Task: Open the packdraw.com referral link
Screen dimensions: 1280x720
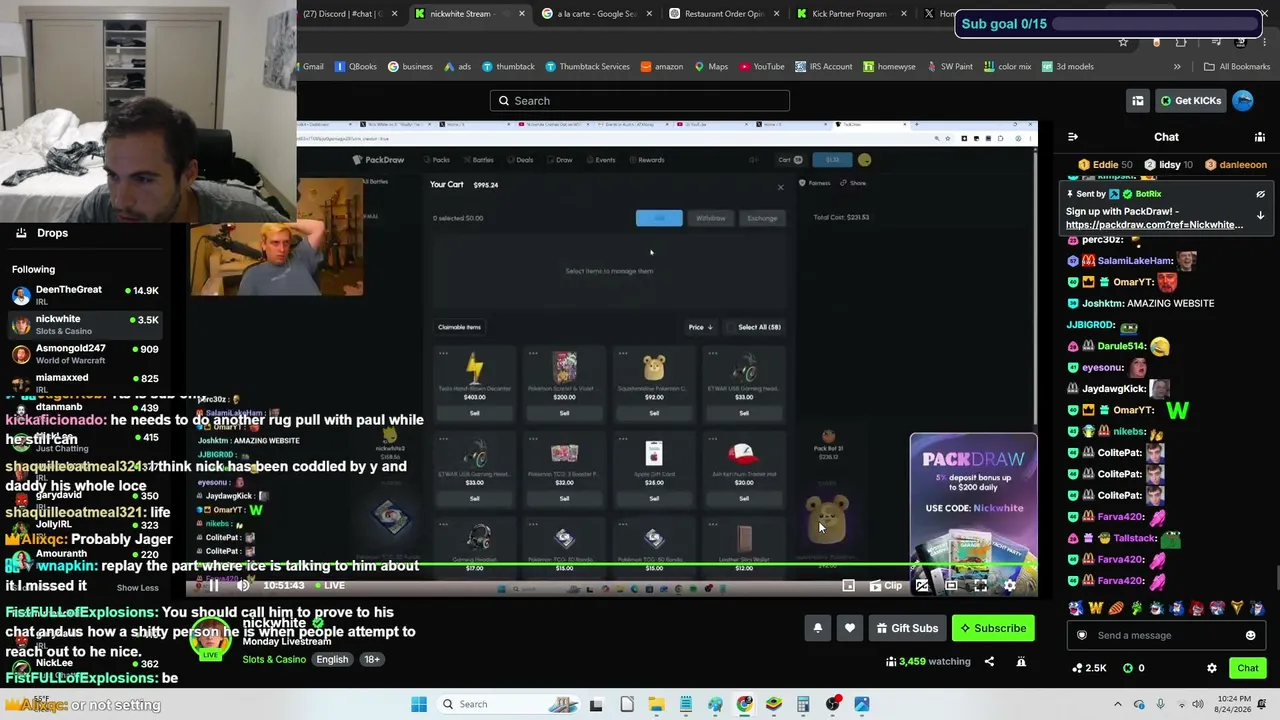Action: (x=1154, y=225)
